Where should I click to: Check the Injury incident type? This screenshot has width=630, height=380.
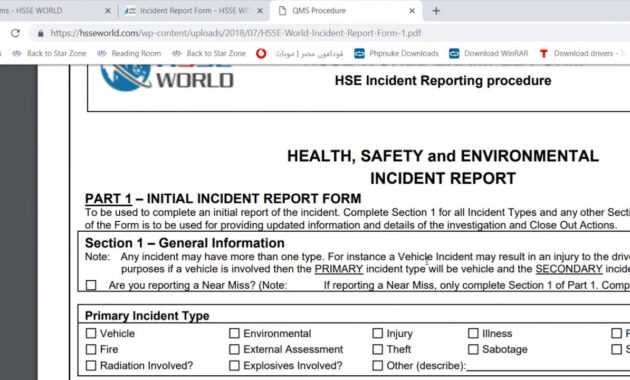[377, 333]
